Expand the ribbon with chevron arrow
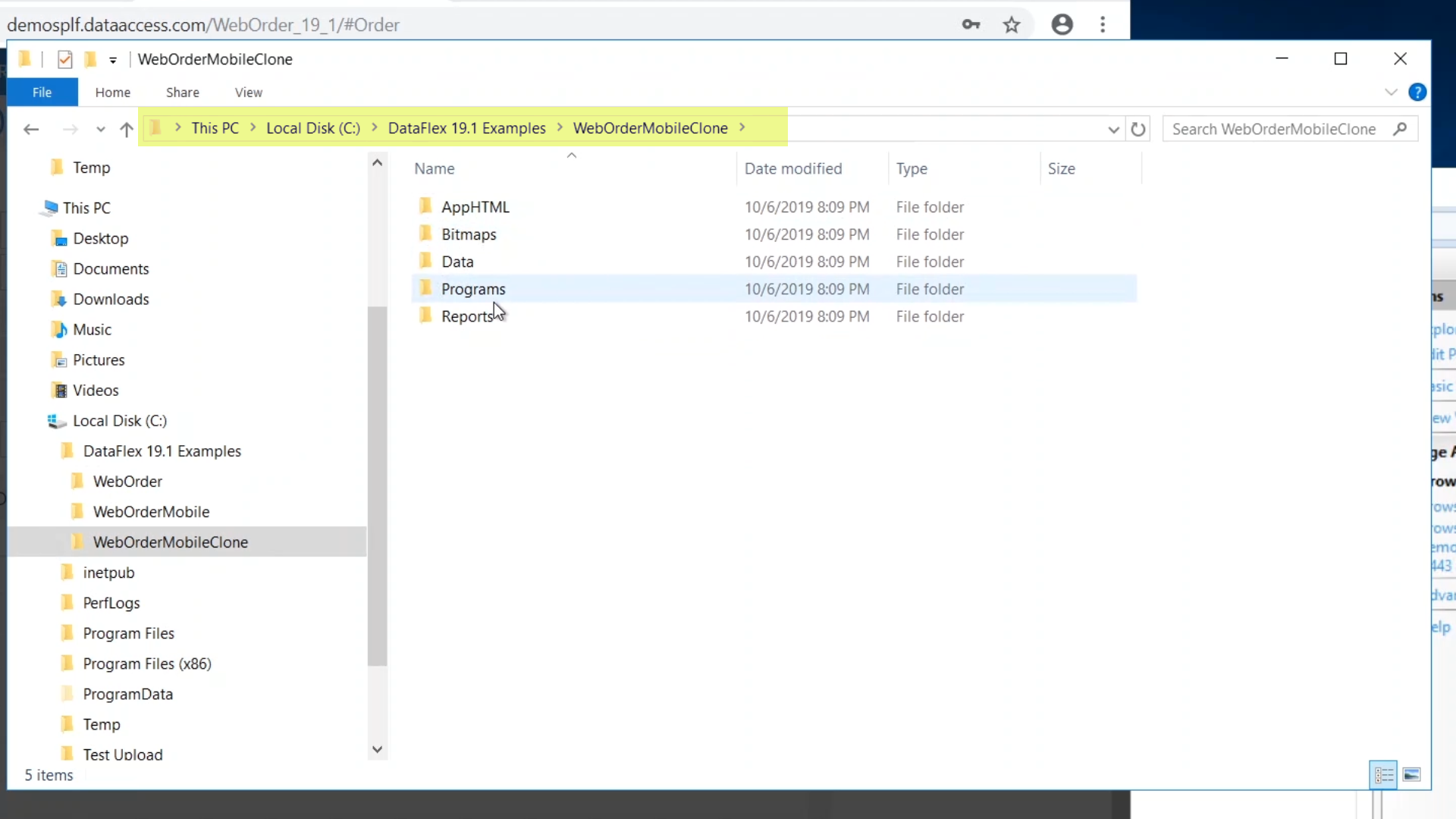This screenshot has height=819, width=1456. [x=1391, y=93]
